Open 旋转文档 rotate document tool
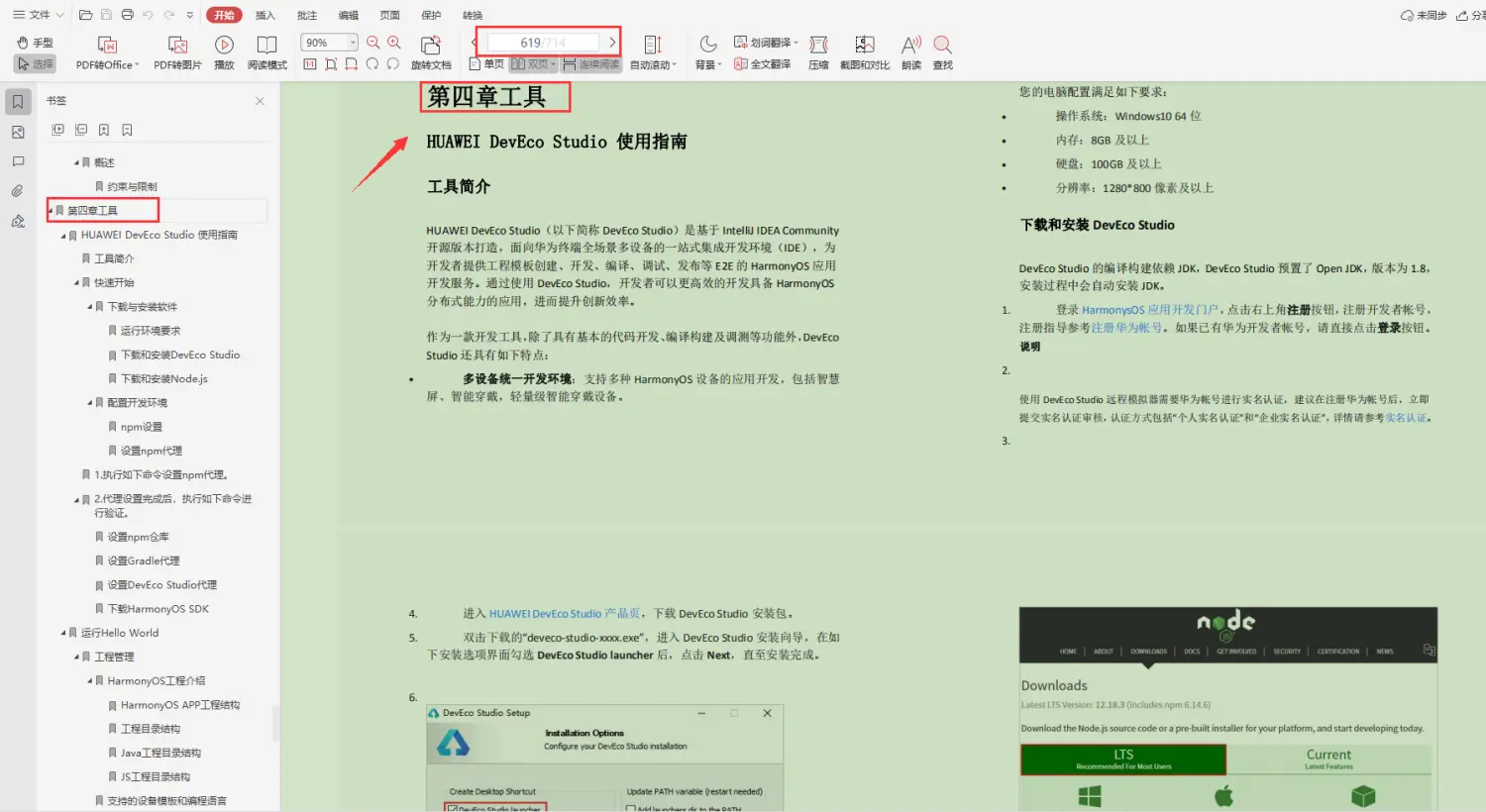The image size is (1486, 812). coord(431,52)
